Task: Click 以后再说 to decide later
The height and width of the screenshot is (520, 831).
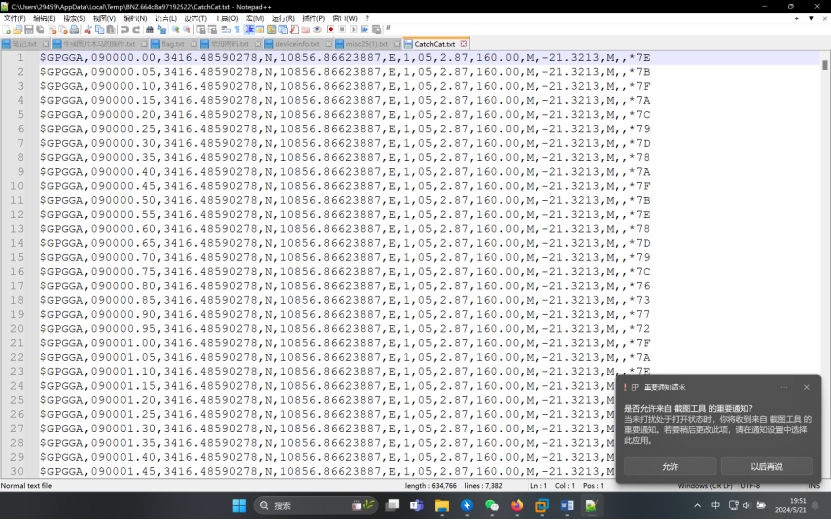Action: click(x=766, y=467)
